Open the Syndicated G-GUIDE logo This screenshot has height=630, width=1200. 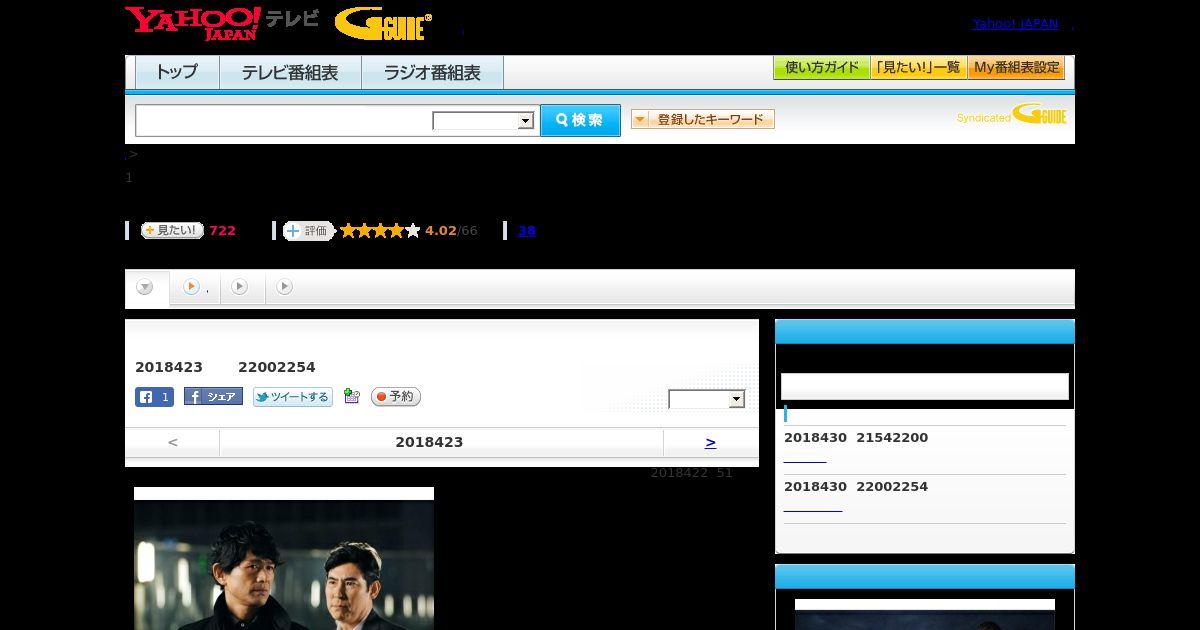pyautogui.click(x=1012, y=115)
